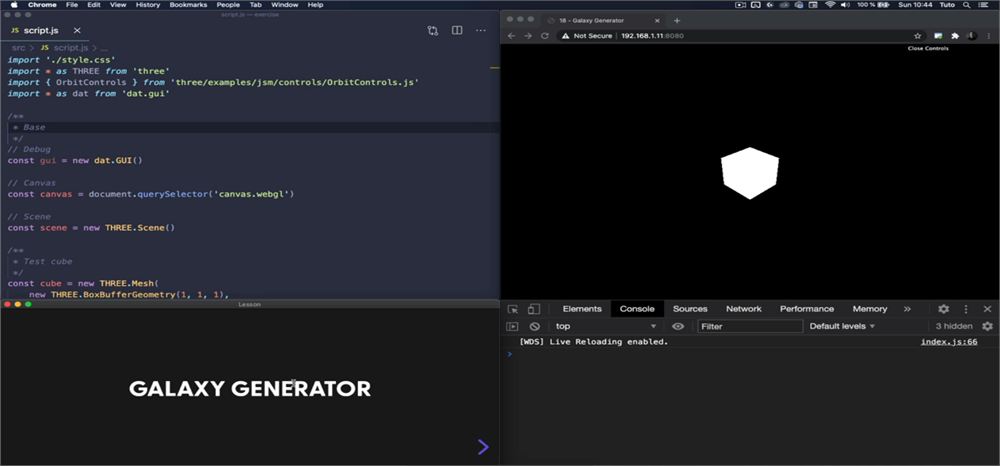1000x466 pixels.
Task: Open source control changes icon in editor
Action: (x=433, y=31)
